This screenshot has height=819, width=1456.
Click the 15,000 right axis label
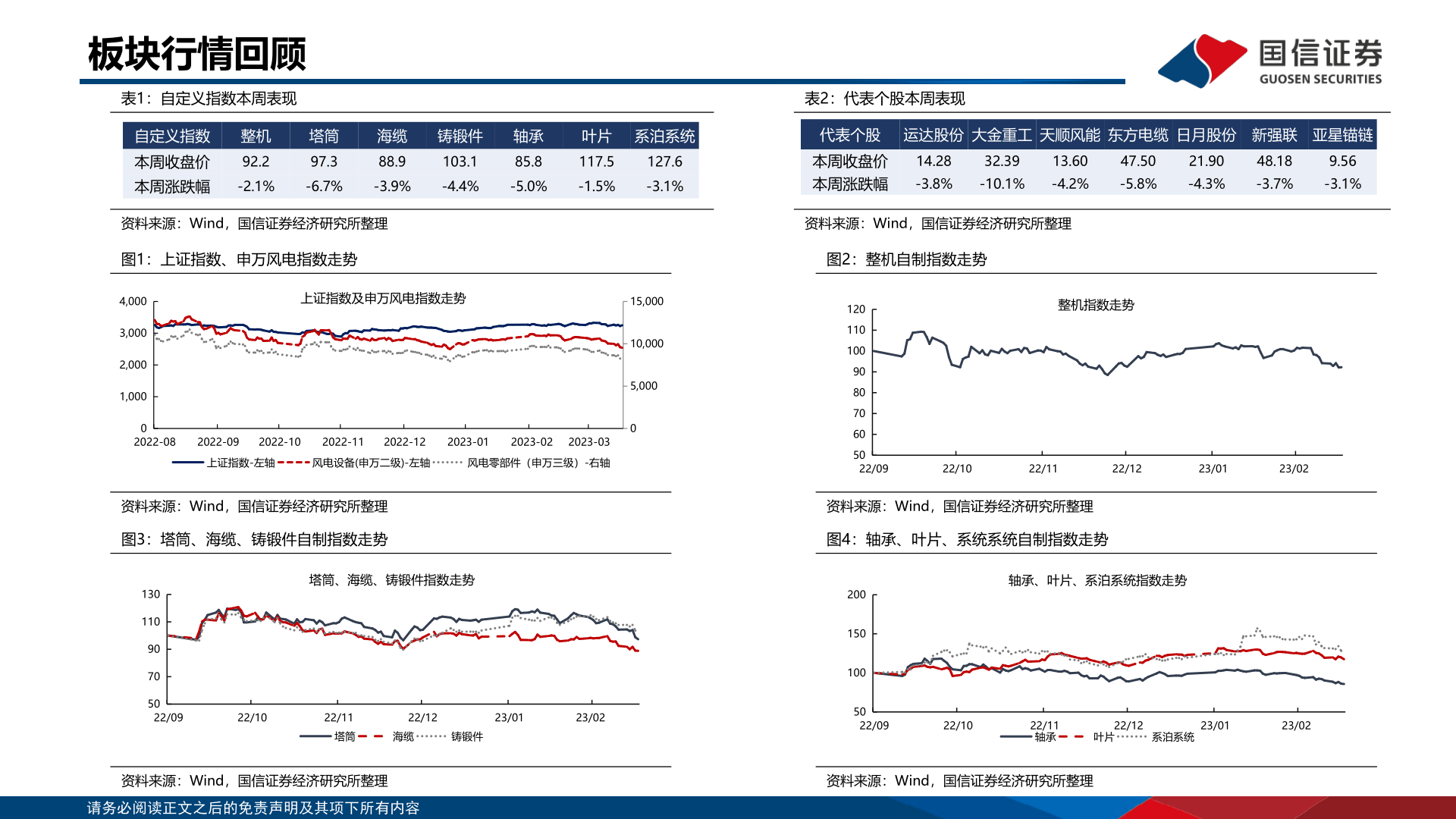[647, 301]
